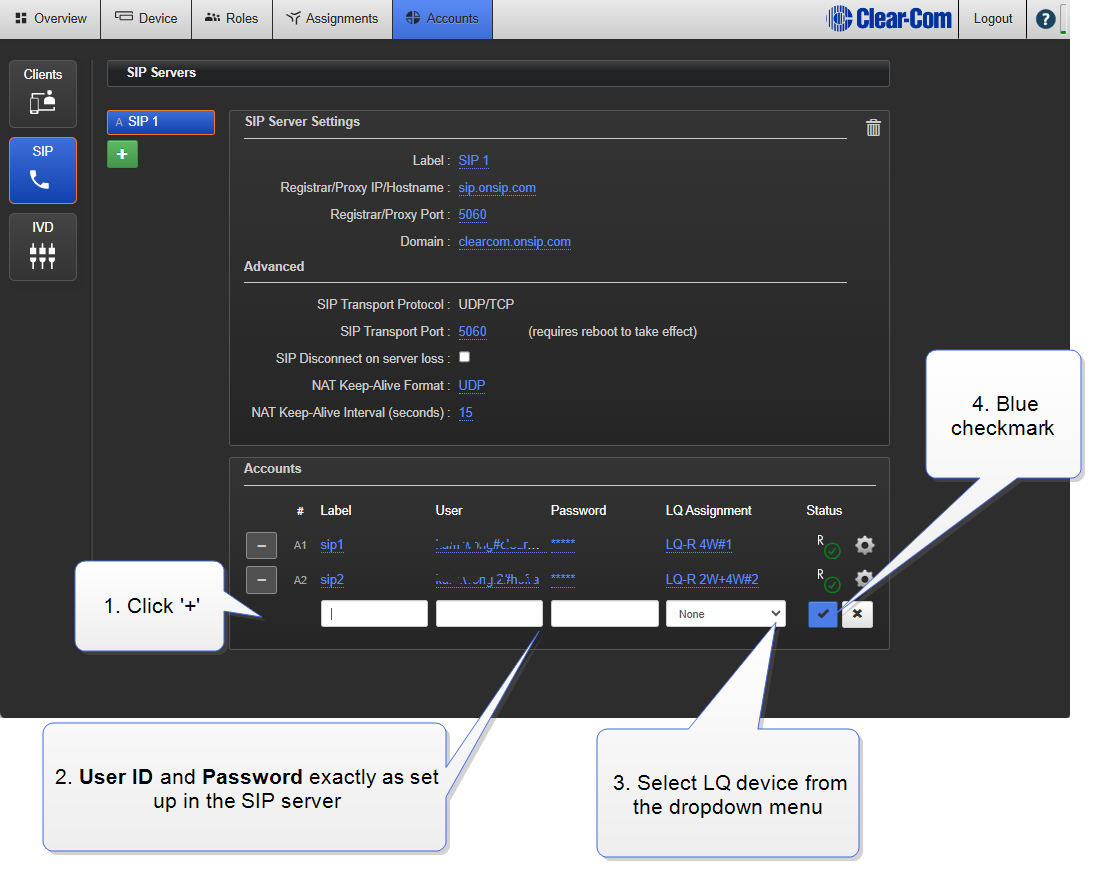This screenshot has height=871, width=1095.
Task: Open LQ-R 4W#1 assignment for sip1
Action: click(699, 545)
